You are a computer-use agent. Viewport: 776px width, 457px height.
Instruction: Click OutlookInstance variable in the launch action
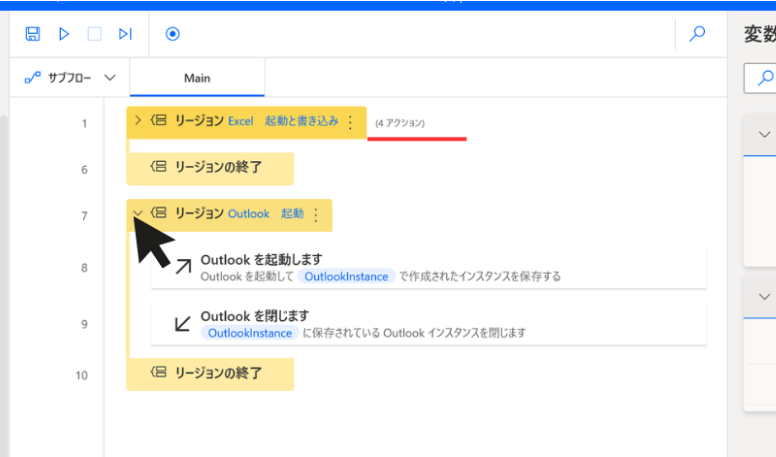tap(346, 276)
